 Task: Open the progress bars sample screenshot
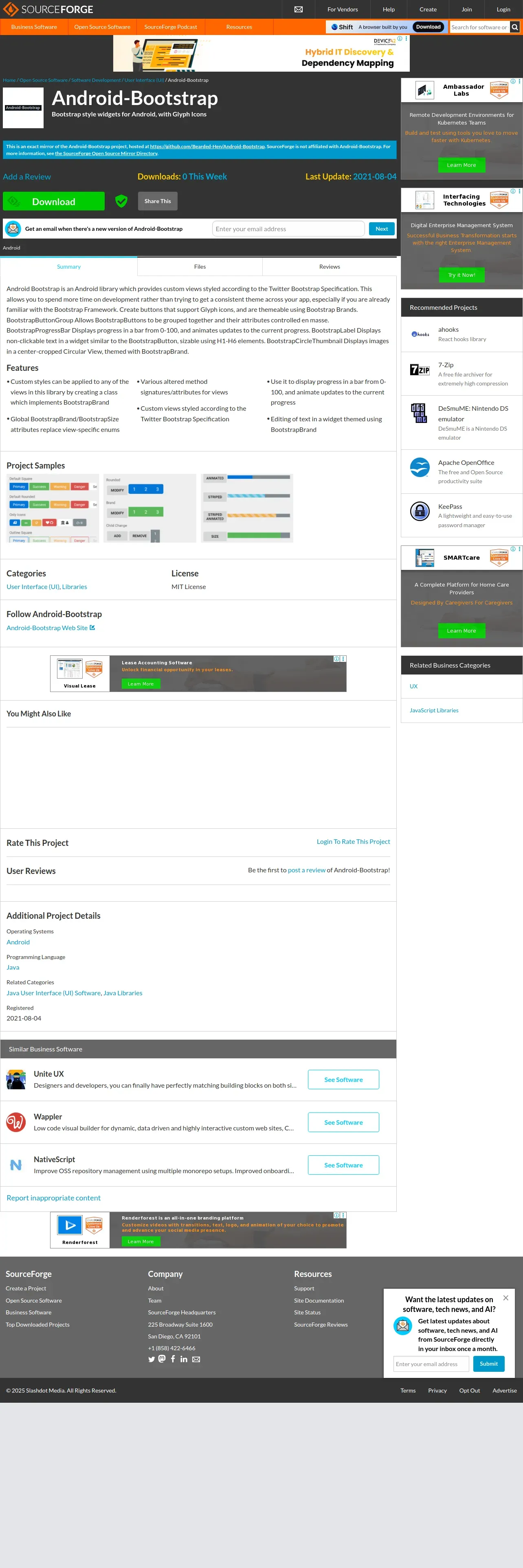click(247, 508)
